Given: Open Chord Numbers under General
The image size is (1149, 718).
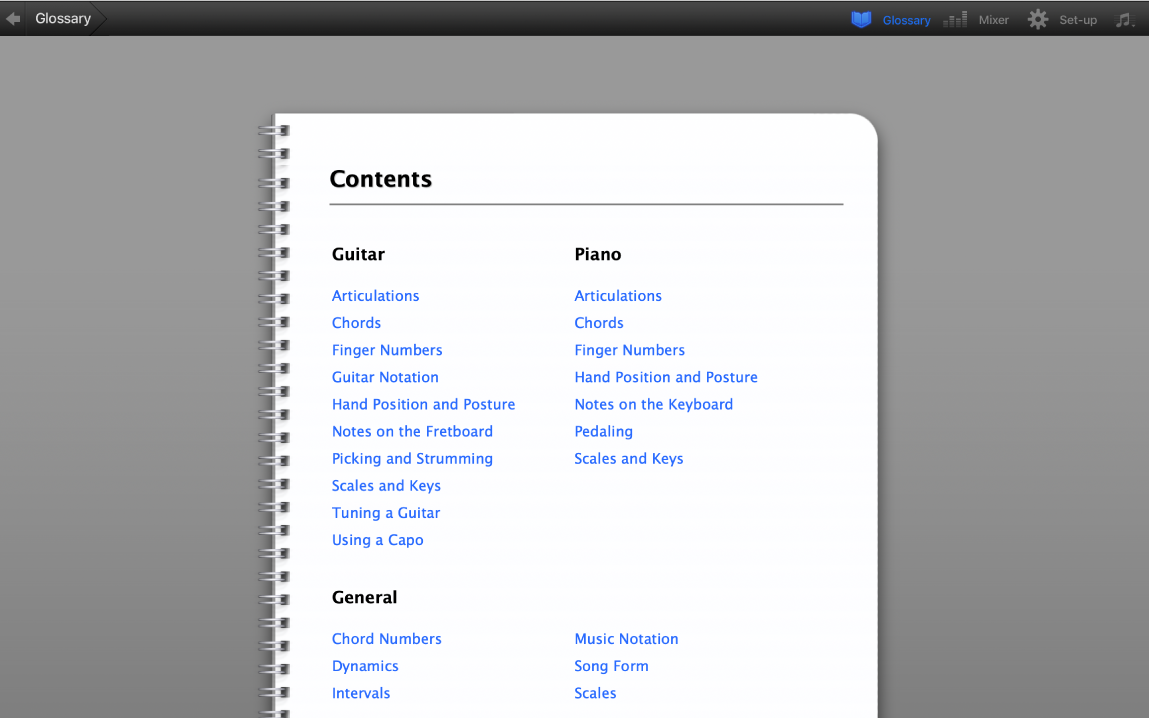Looking at the screenshot, I should tap(387, 638).
